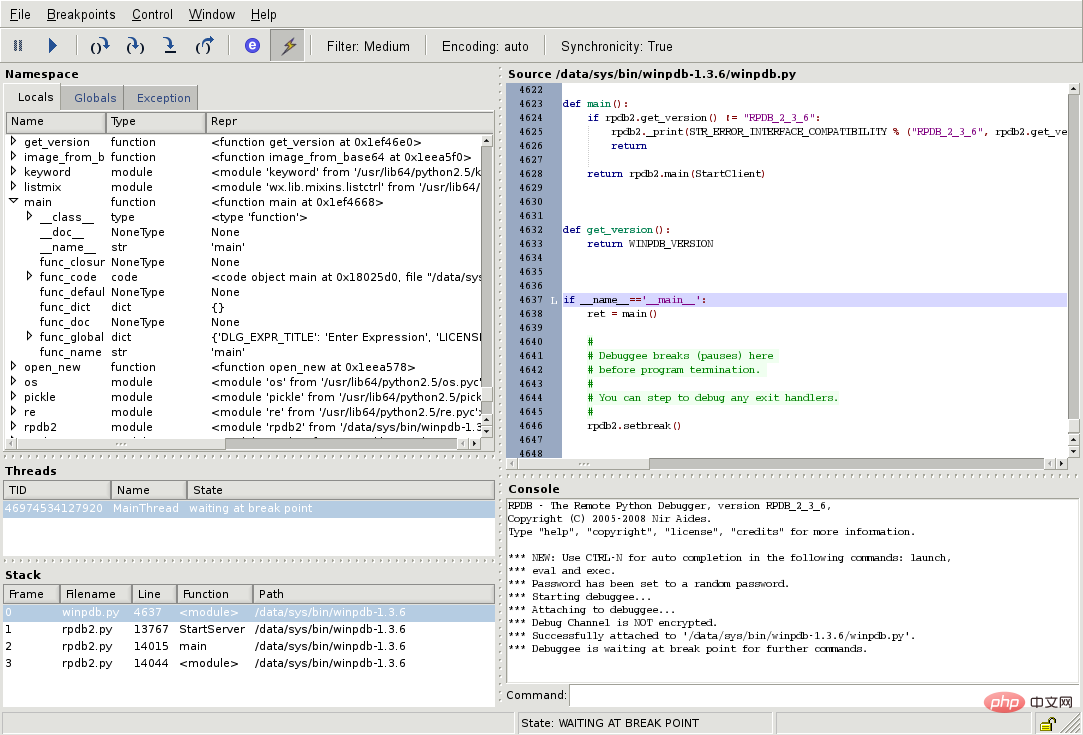The image size is (1083, 735).
Task: Click the 'Filter: Medium' toolbar button
Action: (368, 46)
